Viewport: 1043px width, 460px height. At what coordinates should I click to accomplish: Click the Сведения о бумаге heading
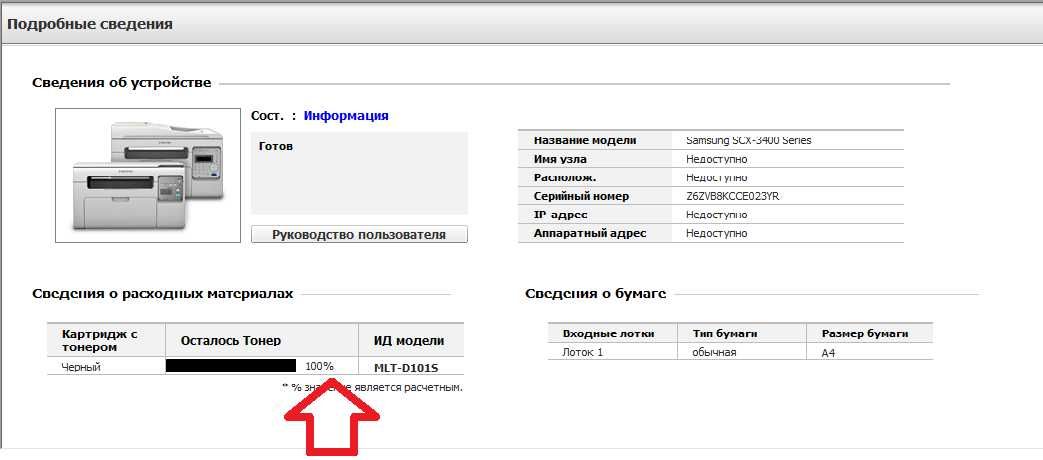(x=595, y=293)
